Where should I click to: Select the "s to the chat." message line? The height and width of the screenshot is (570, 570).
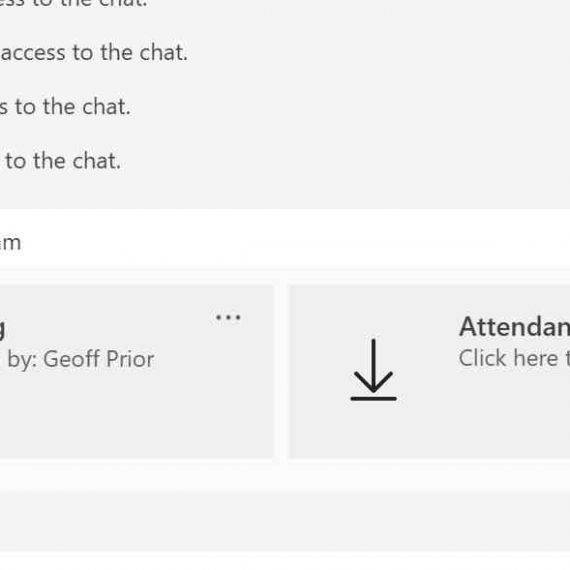[x=65, y=107]
